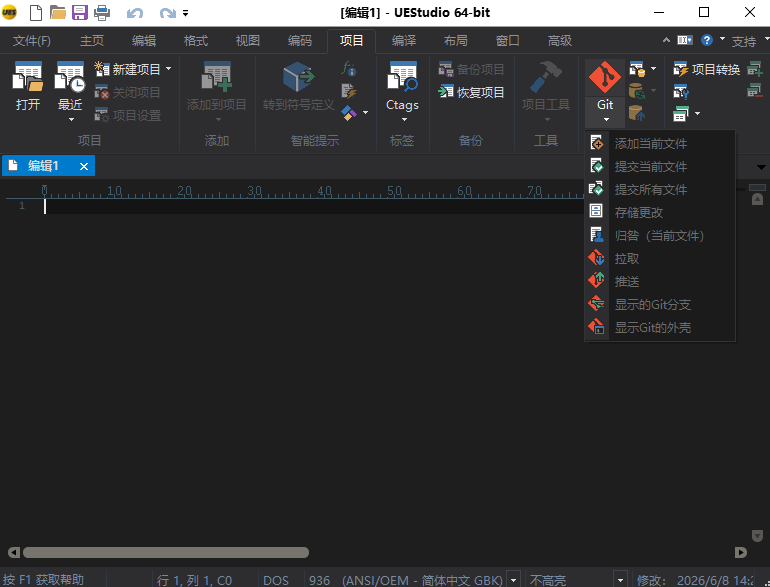
Task: Switch to the 编辑 ribbon tab
Action: point(144,41)
